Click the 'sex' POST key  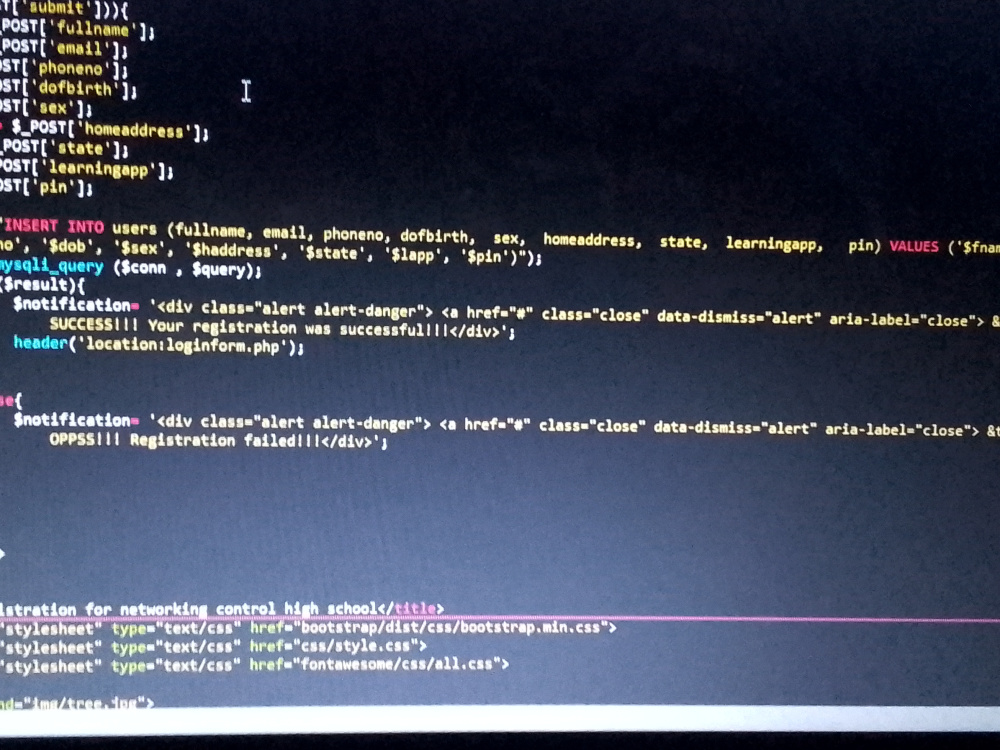(52, 108)
